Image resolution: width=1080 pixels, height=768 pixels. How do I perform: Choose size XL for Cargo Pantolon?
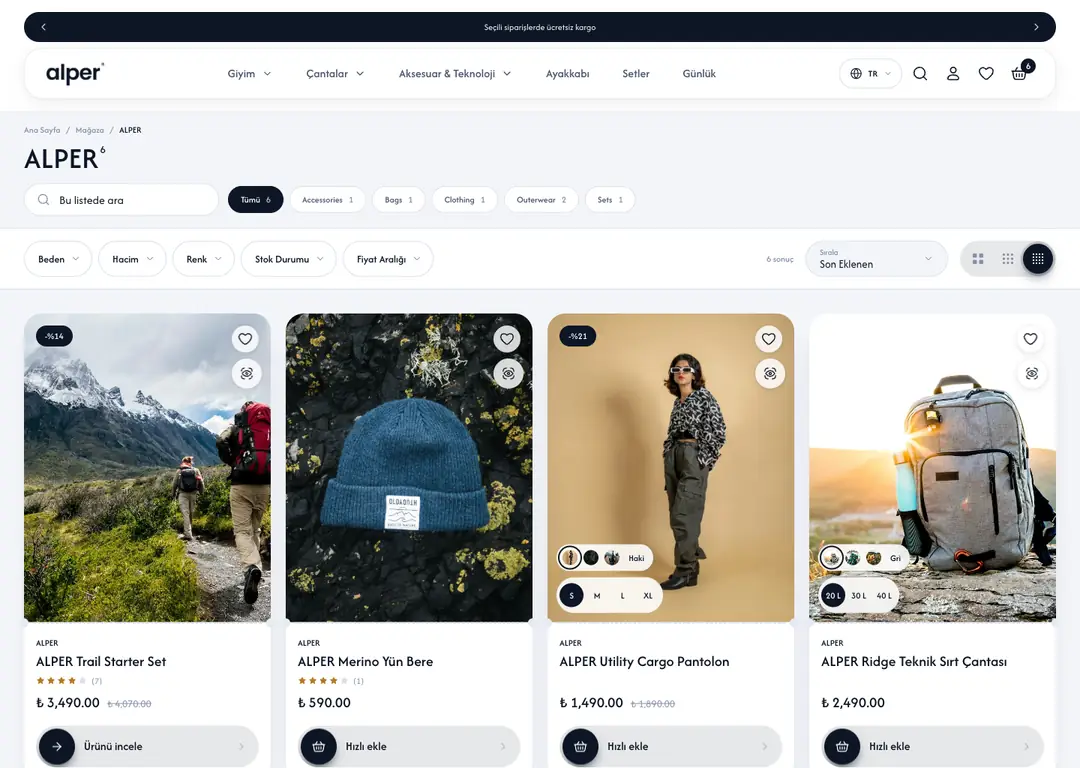[647, 596]
